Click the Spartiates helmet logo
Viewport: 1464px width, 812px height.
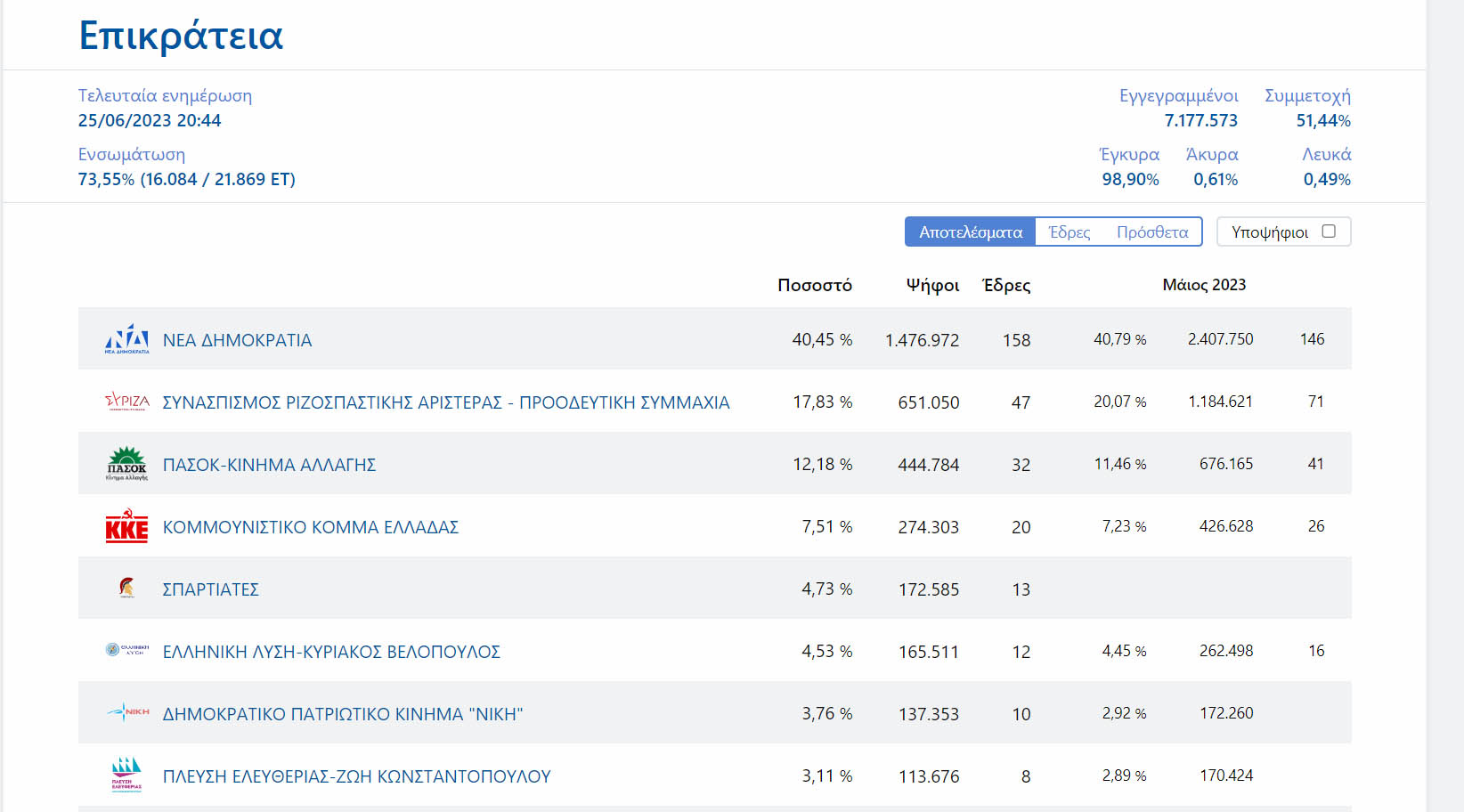[126, 588]
